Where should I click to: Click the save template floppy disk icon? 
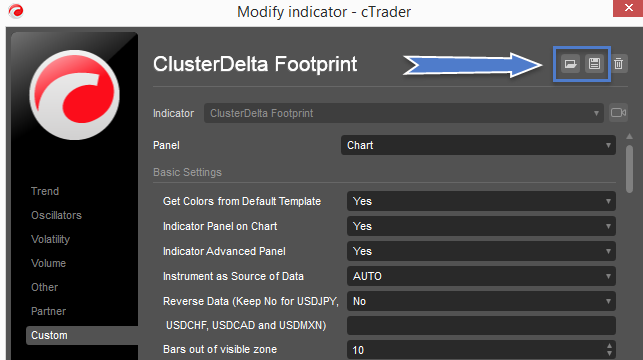pyautogui.click(x=594, y=64)
